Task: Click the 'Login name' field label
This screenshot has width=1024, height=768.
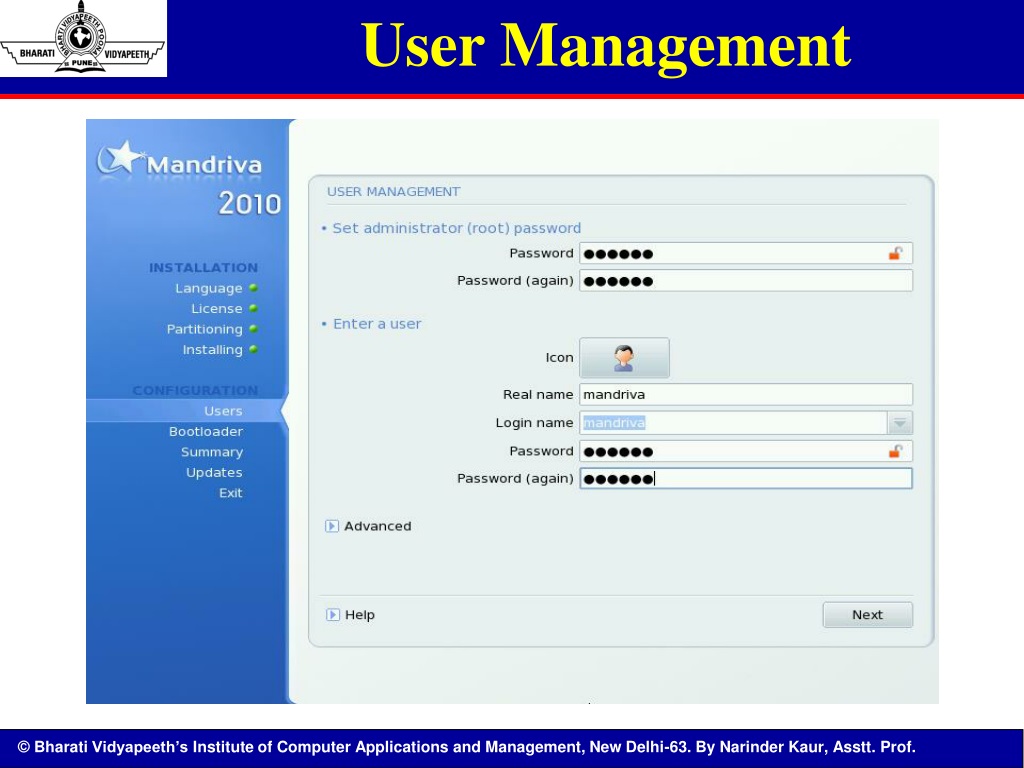Action: [x=534, y=423]
